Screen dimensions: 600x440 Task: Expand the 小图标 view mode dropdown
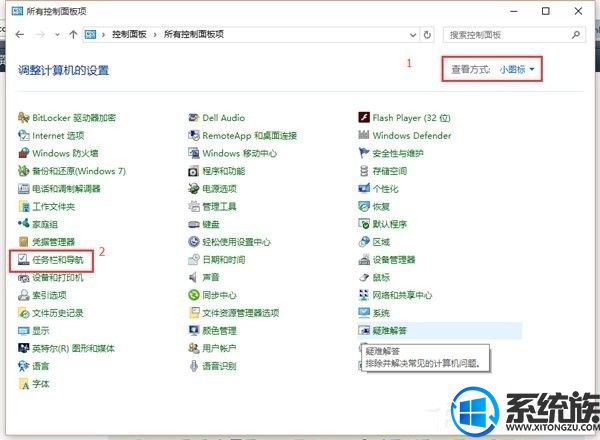(517, 70)
